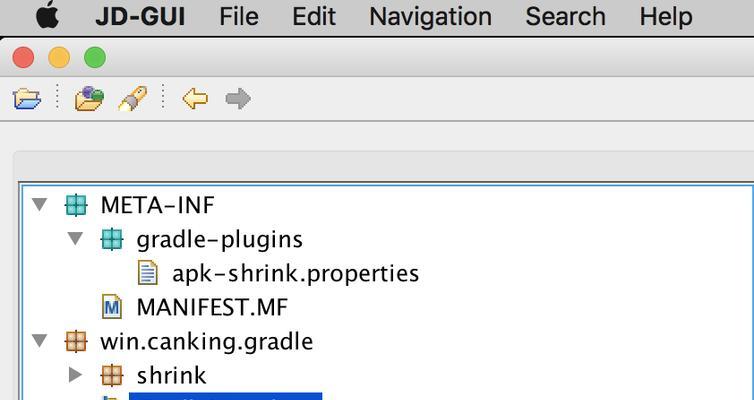This screenshot has width=754, height=400.
Task: Click the MANIFEST.MF file icon
Action: coord(112,307)
